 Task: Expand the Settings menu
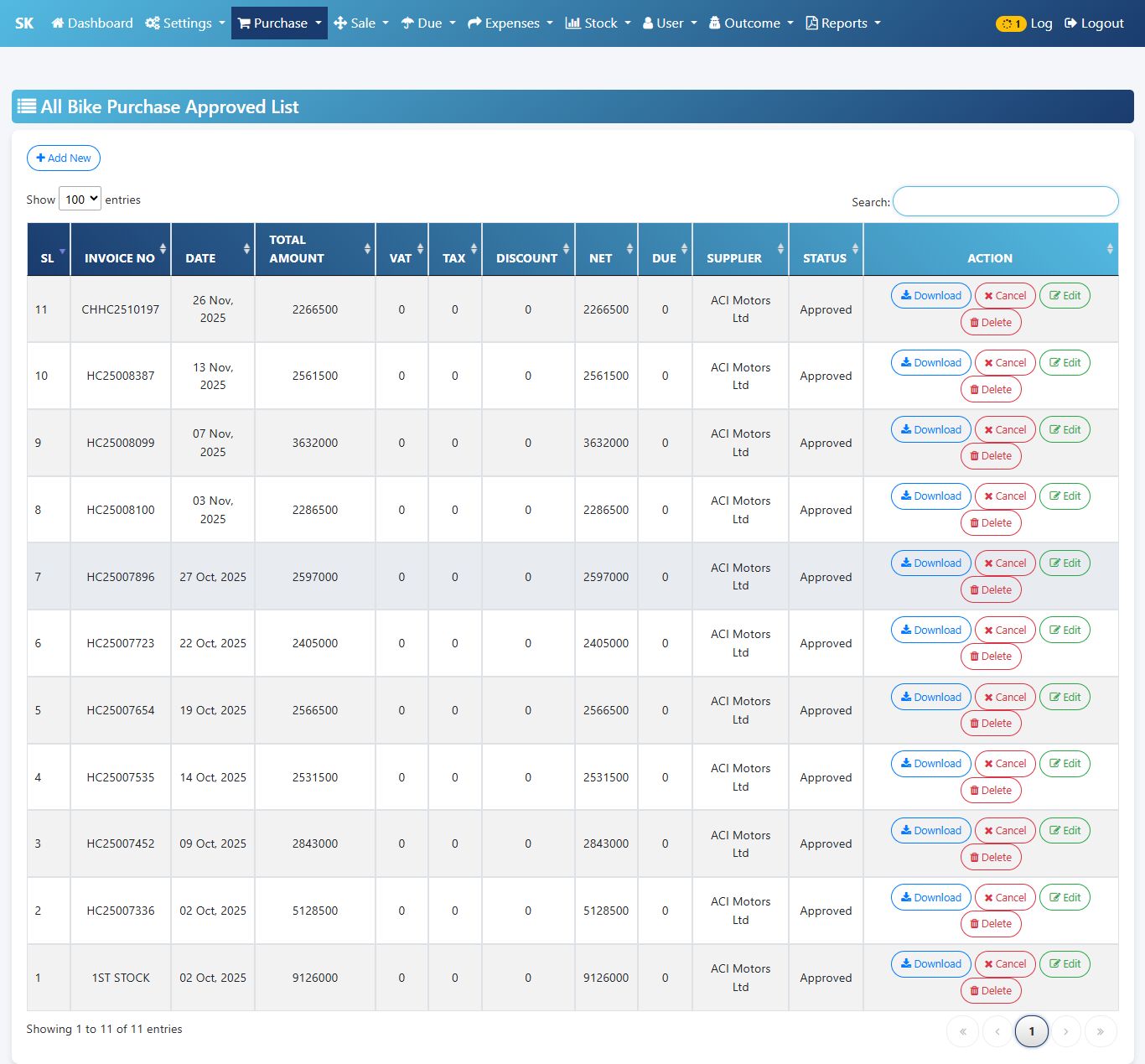tap(184, 23)
